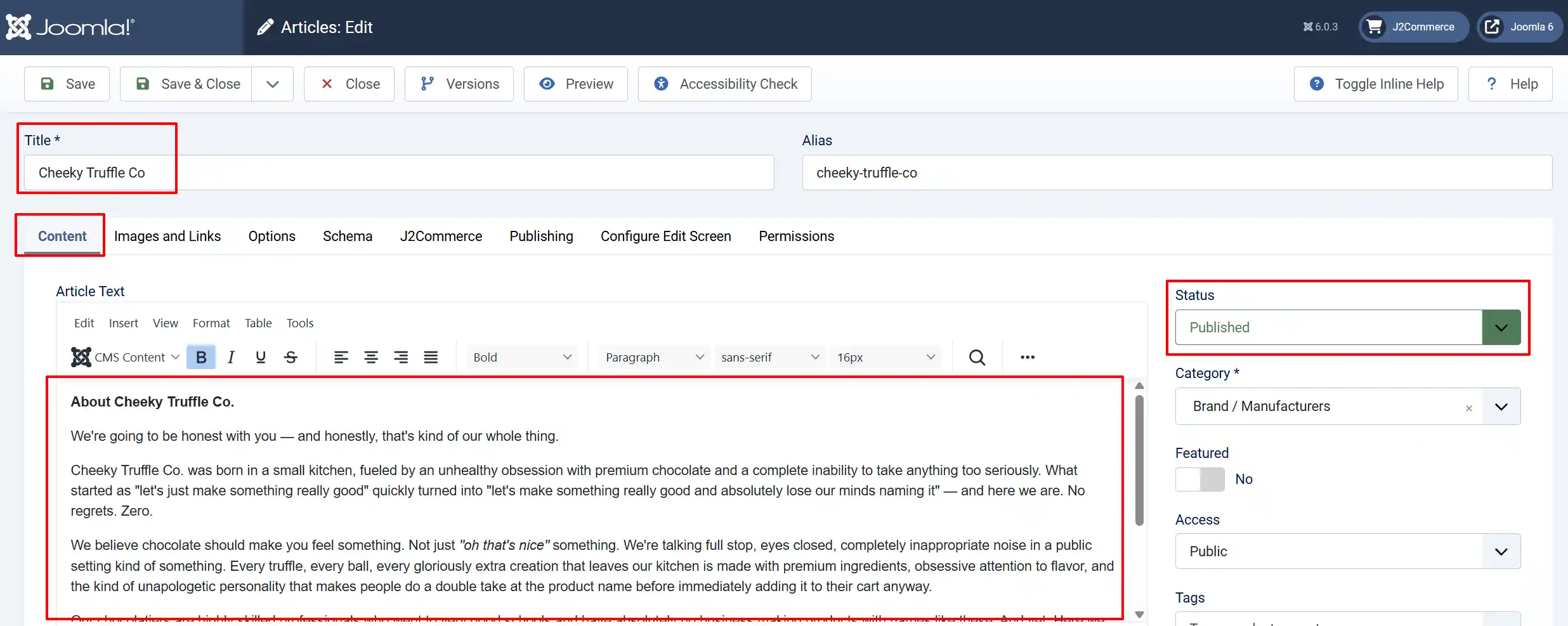Click Save & Close button

coord(186,84)
